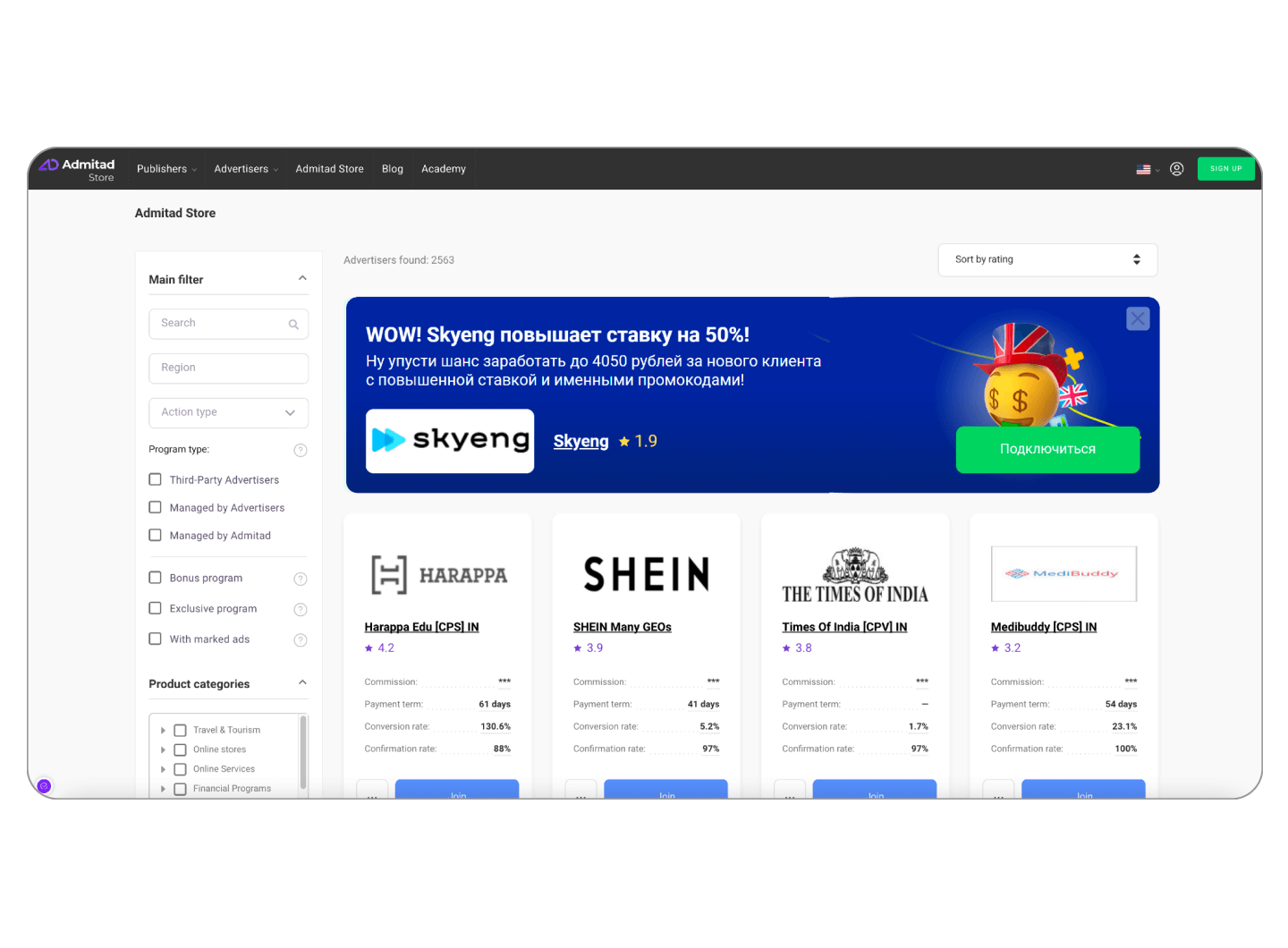1288x948 pixels.
Task: Open the Advertisers menu
Action: (246, 169)
